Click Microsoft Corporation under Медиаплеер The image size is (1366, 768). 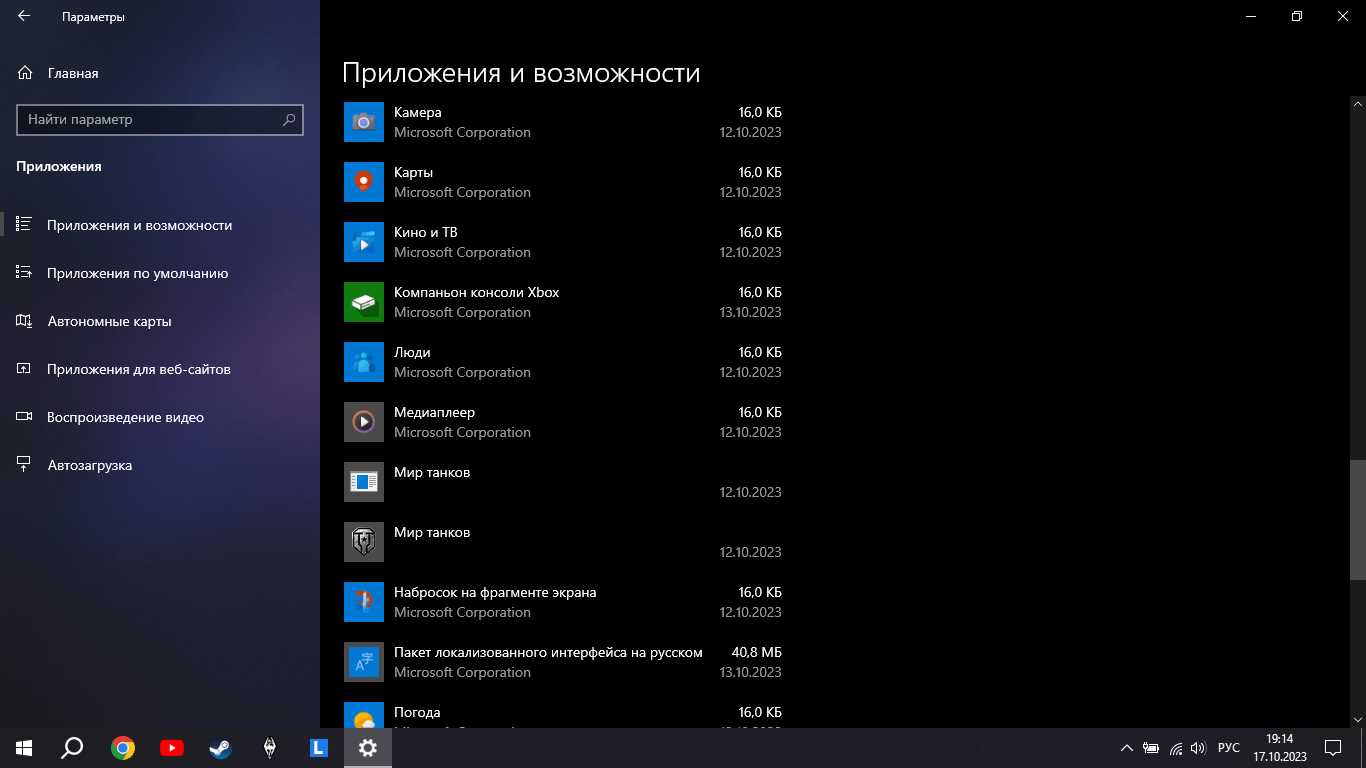462,432
